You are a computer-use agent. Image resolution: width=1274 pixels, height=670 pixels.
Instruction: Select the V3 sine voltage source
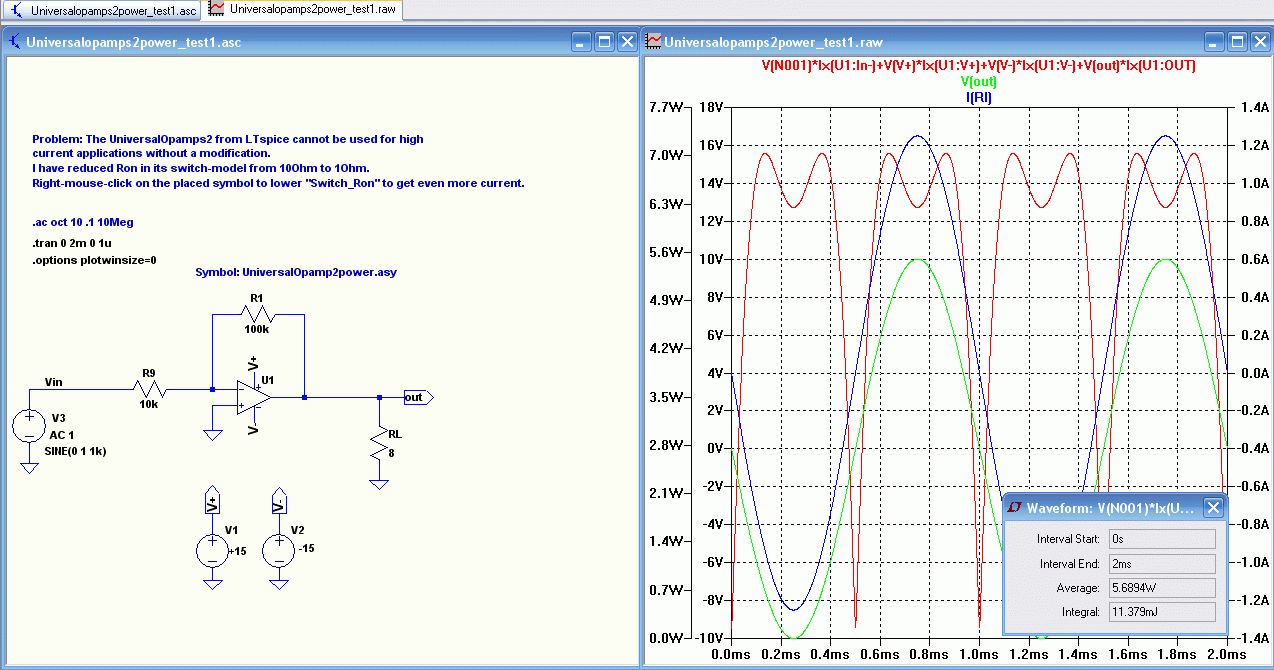30,426
